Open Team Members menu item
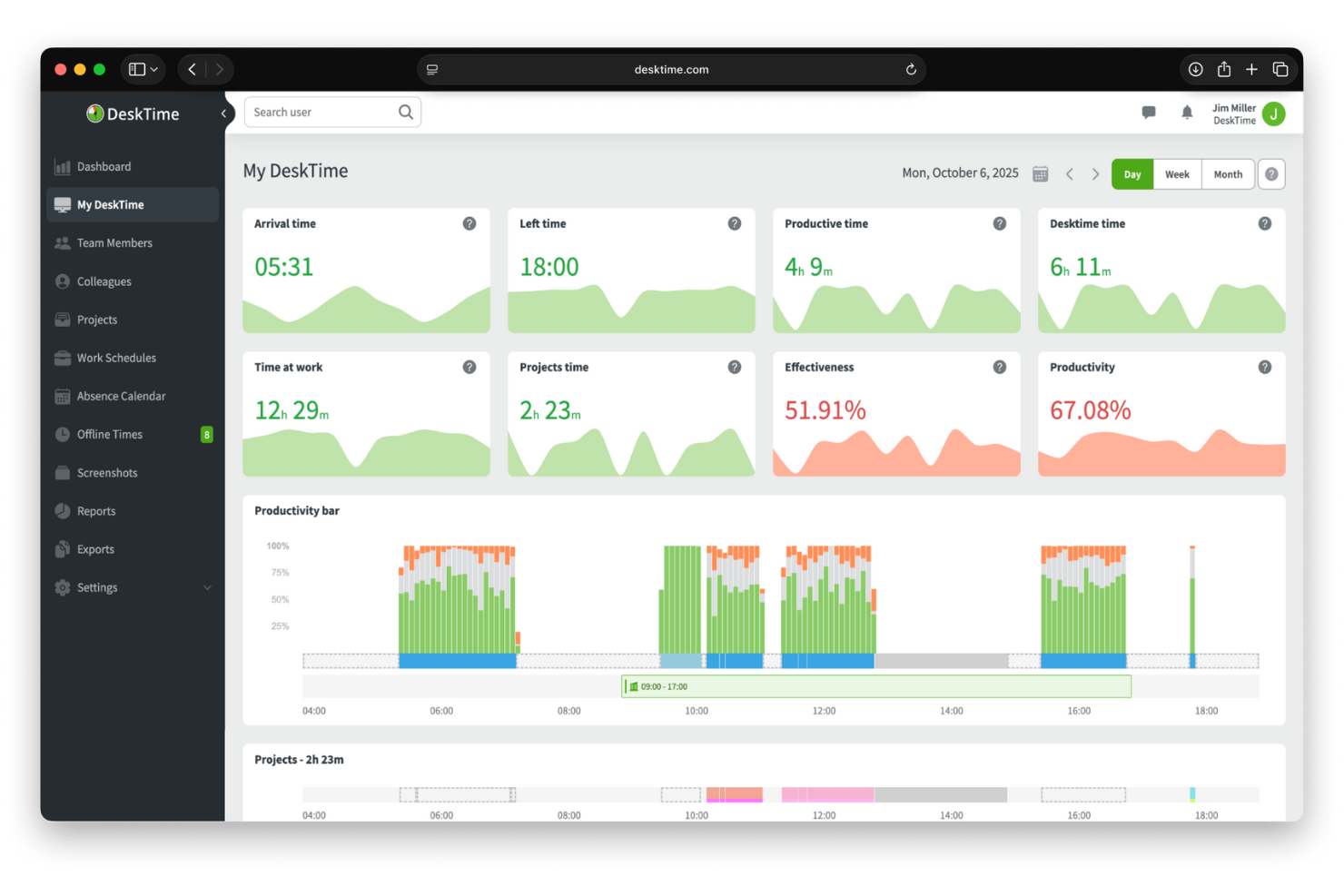Viewport: 1344px width, 896px height. click(133, 243)
